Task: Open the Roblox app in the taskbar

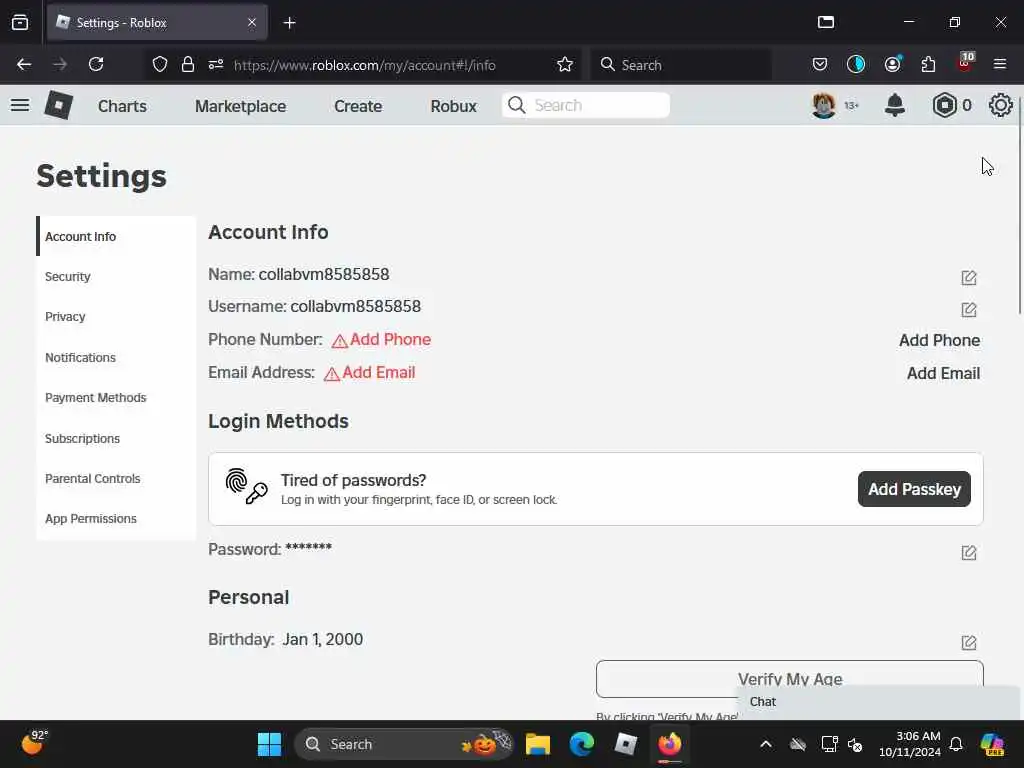Action: 626,744
